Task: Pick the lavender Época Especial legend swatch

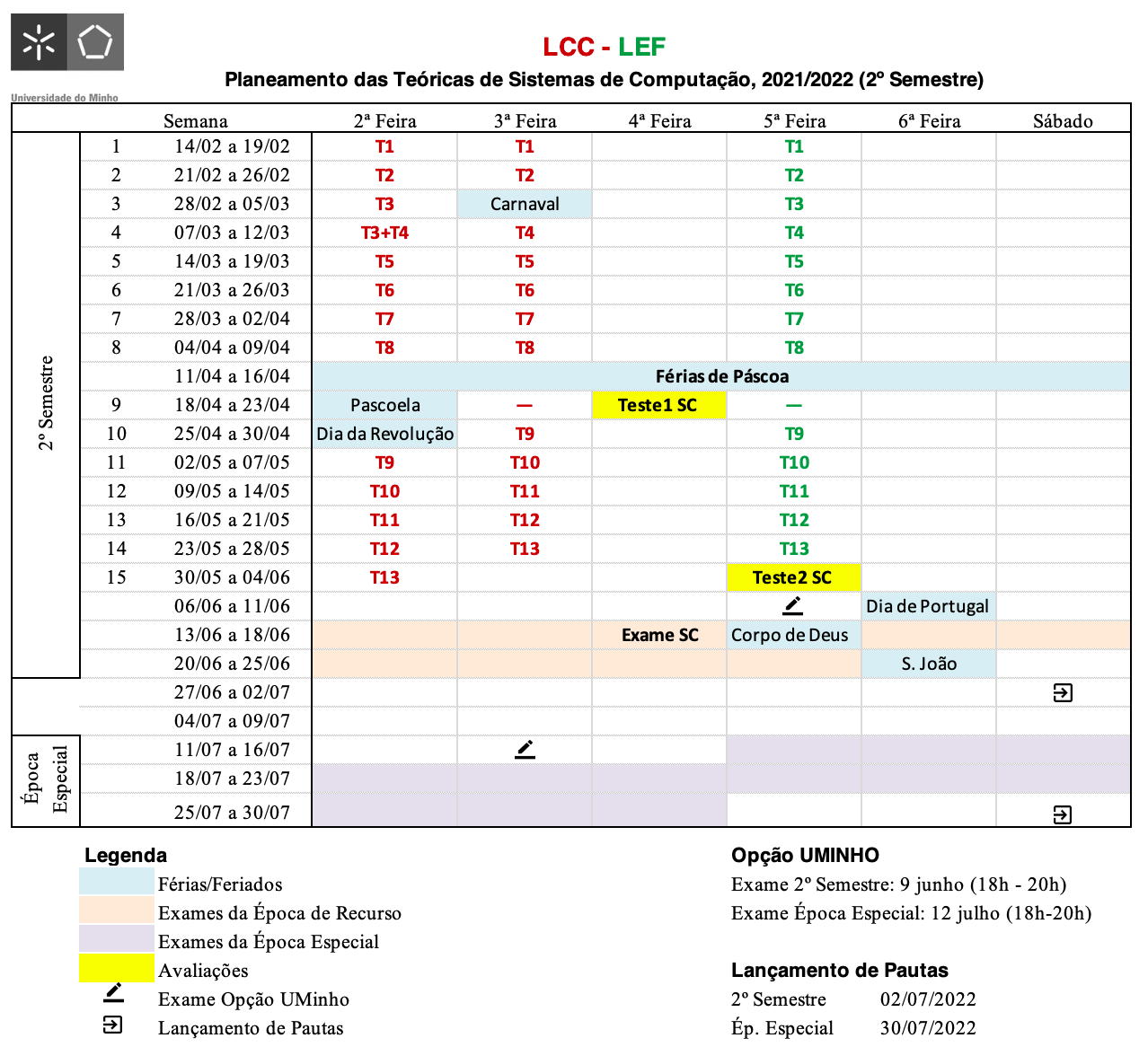Action: 117,938
